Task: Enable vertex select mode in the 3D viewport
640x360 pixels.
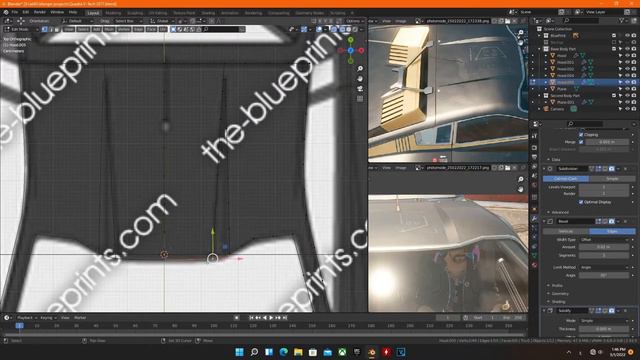Action: tap(44, 29)
